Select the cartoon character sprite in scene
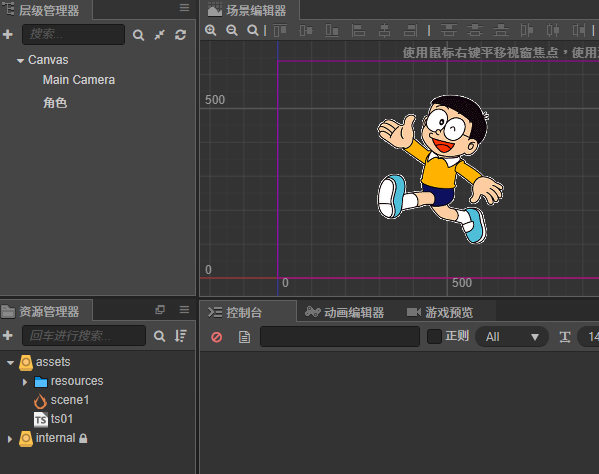599x474 pixels. point(440,169)
